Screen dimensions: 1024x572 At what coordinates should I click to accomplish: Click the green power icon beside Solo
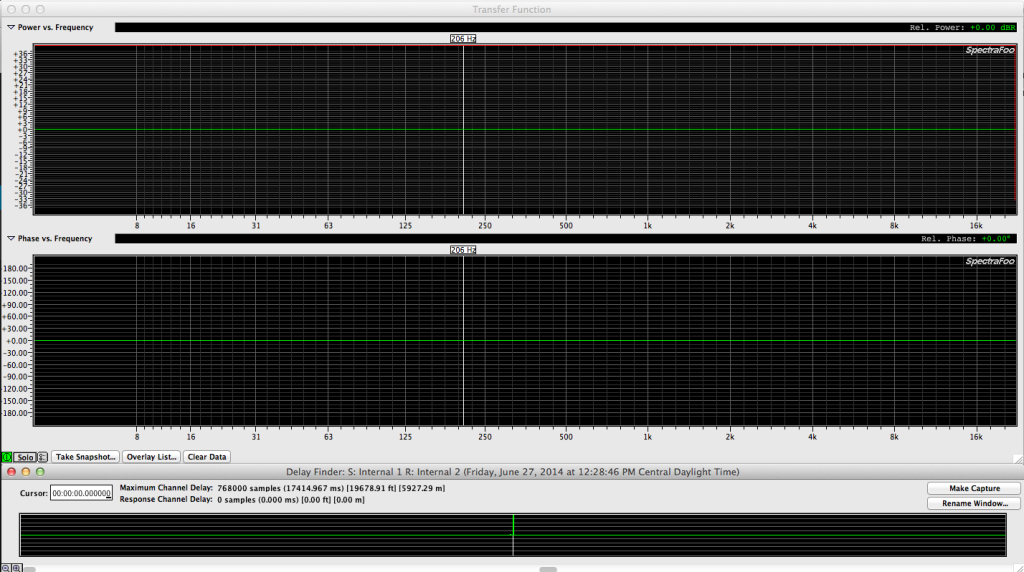coord(6,457)
